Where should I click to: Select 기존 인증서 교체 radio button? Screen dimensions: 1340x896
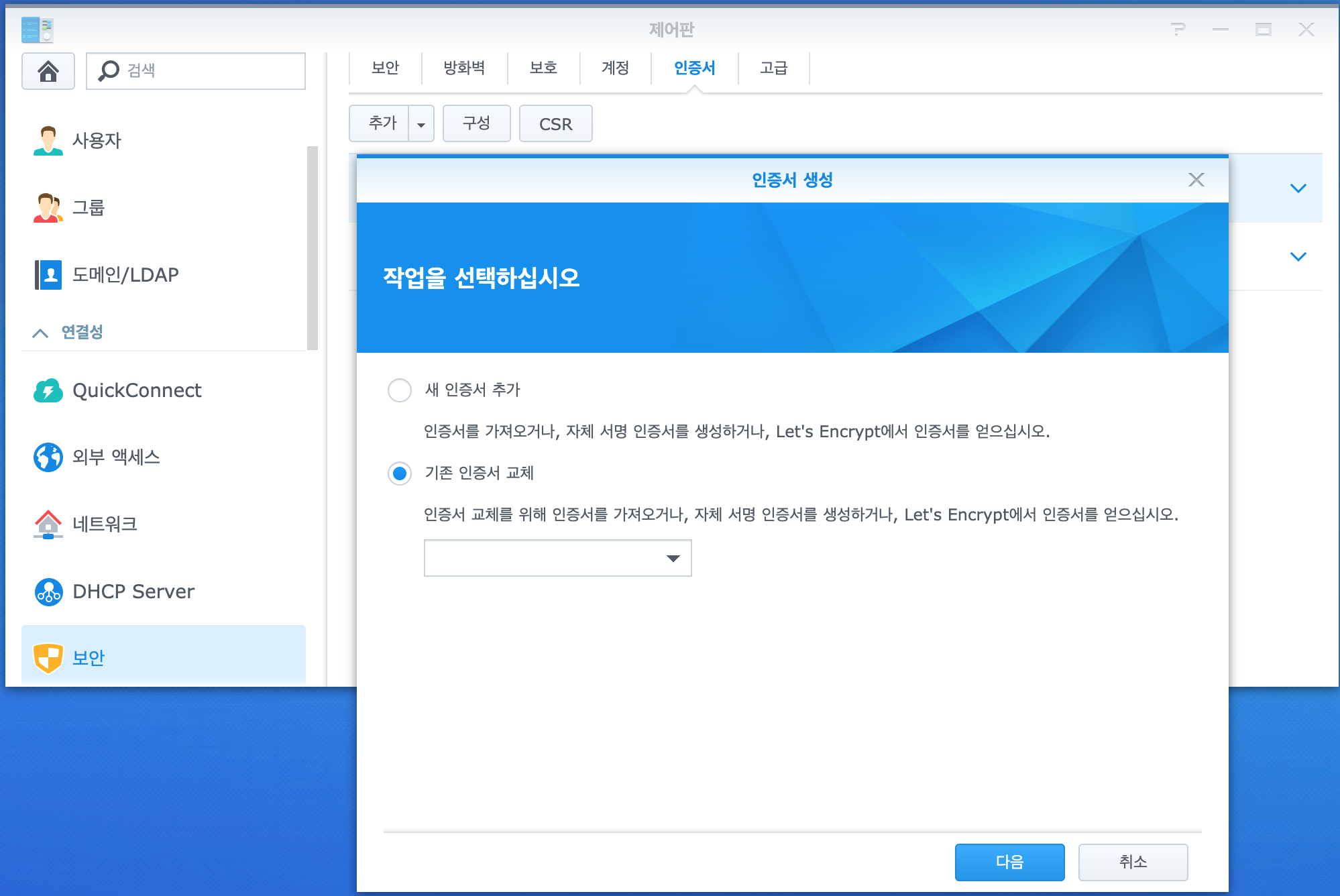click(x=400, y=473)
